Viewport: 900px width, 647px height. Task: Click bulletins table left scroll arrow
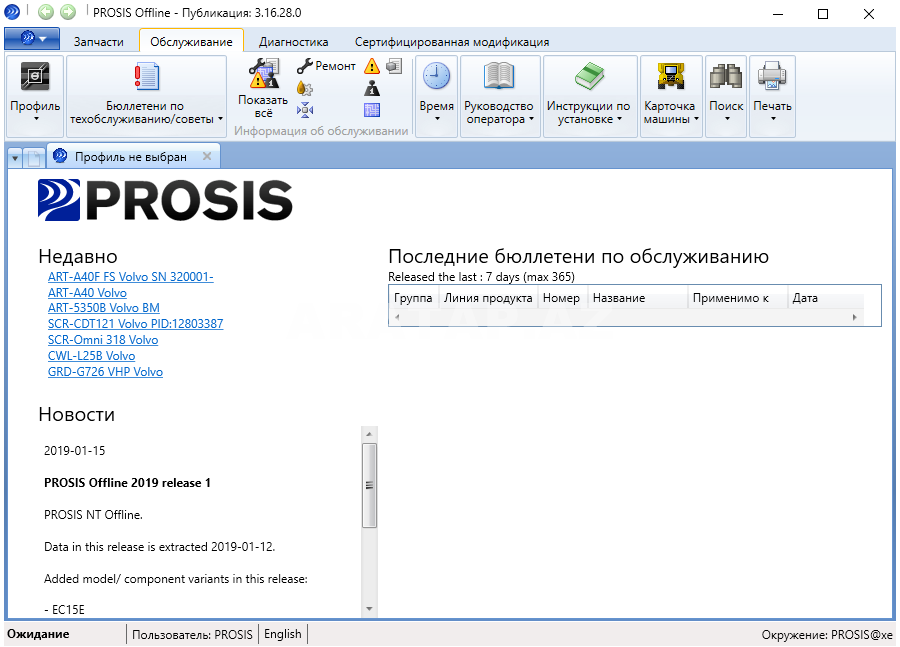[x=397, y=317]
